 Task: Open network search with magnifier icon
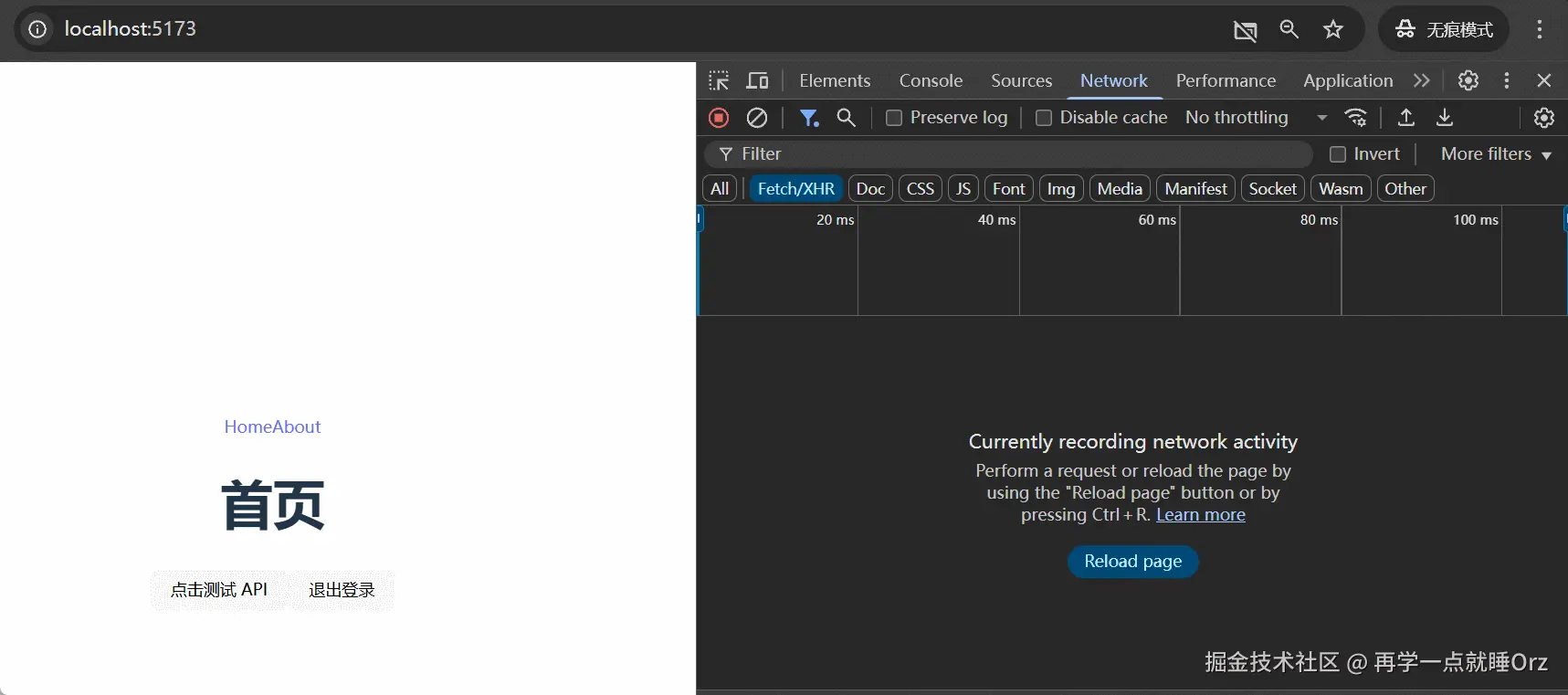click(x=847, y=118)
